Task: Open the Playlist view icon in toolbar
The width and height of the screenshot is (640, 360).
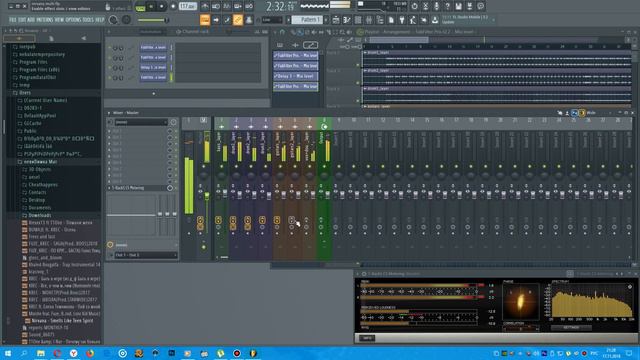Action: click(x=336, y=20)
